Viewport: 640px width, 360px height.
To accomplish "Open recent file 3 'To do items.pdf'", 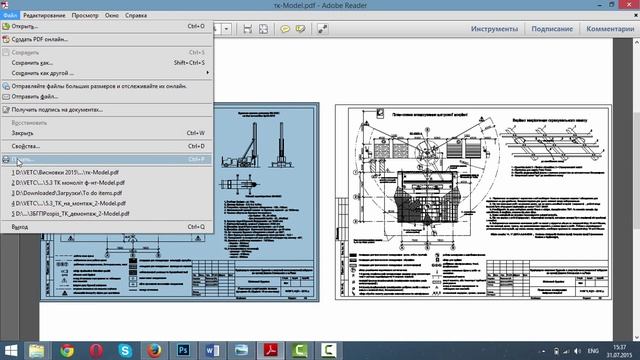I will tap(107, 193).
